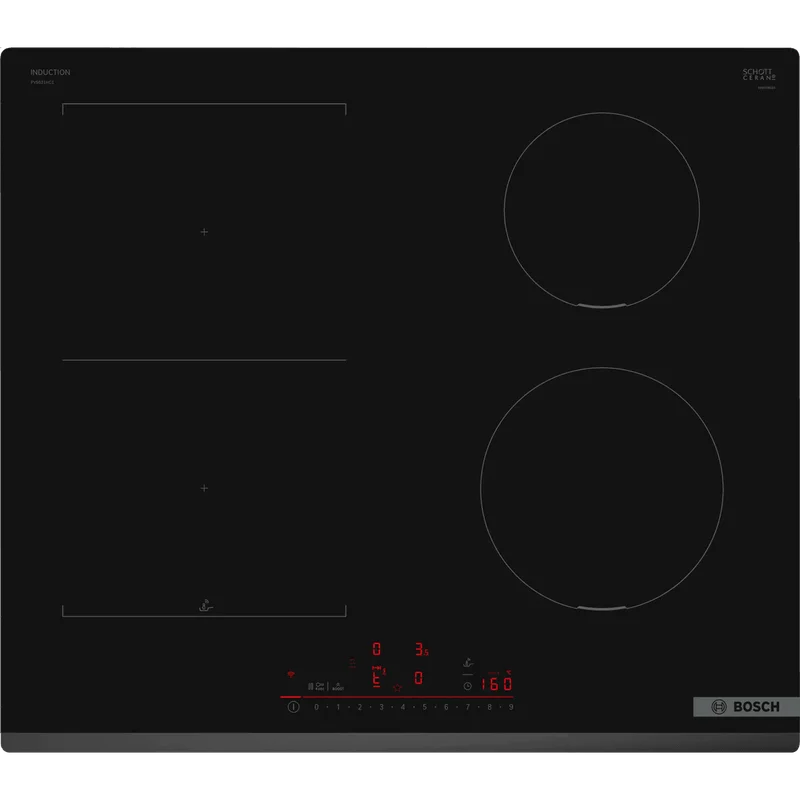Select the upper-left zone display showing 0

click(377, 649)
